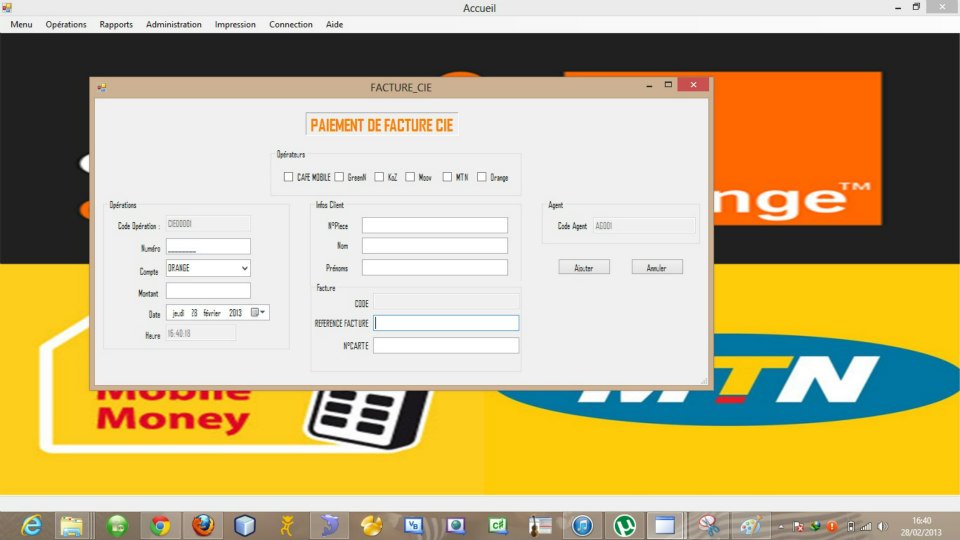Open the uTorrent taskbar icon
The width and height of the screenshot is (960, 540).
625,525
